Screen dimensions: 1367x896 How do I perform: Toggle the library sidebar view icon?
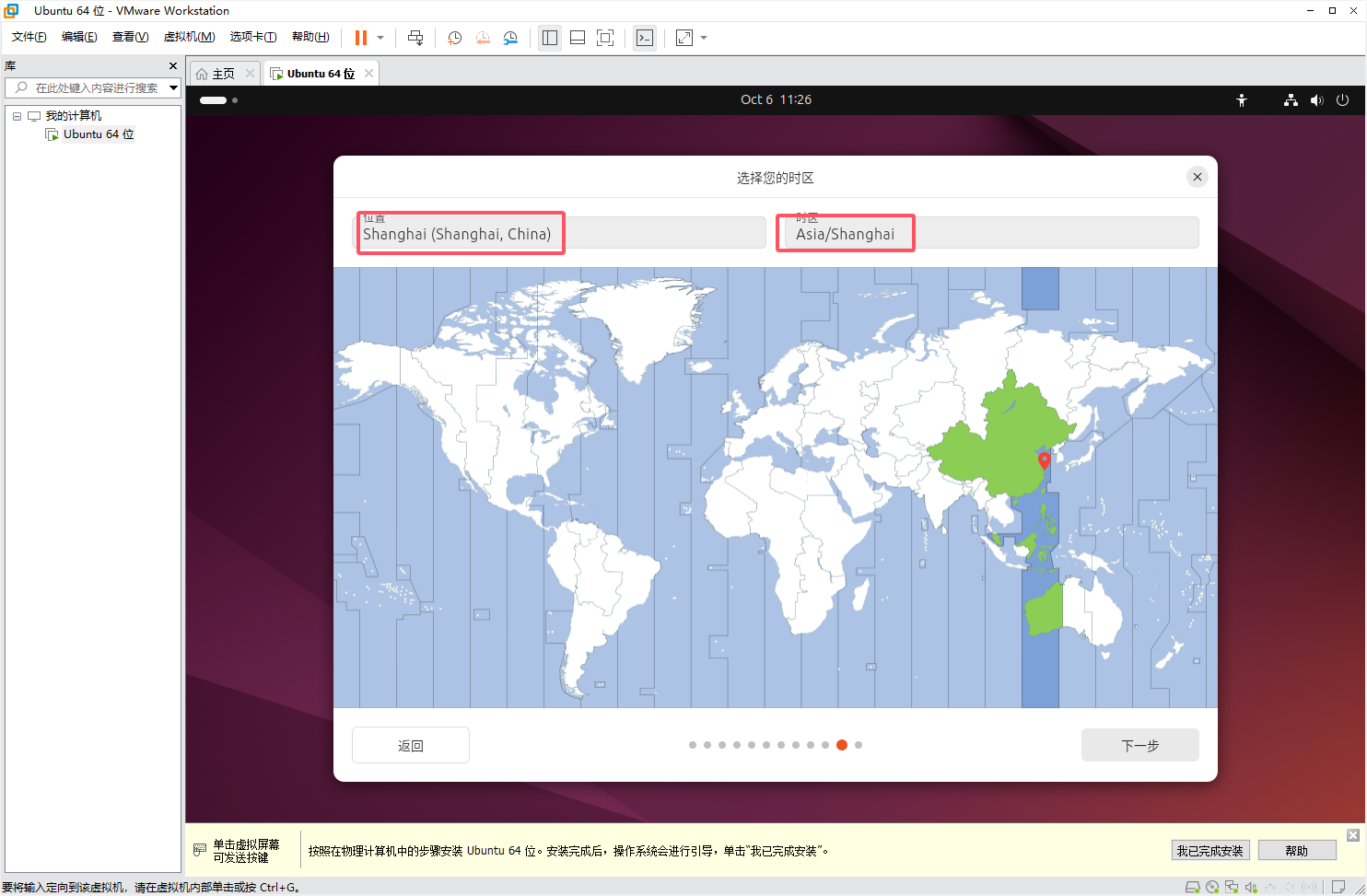click(550, 38)
